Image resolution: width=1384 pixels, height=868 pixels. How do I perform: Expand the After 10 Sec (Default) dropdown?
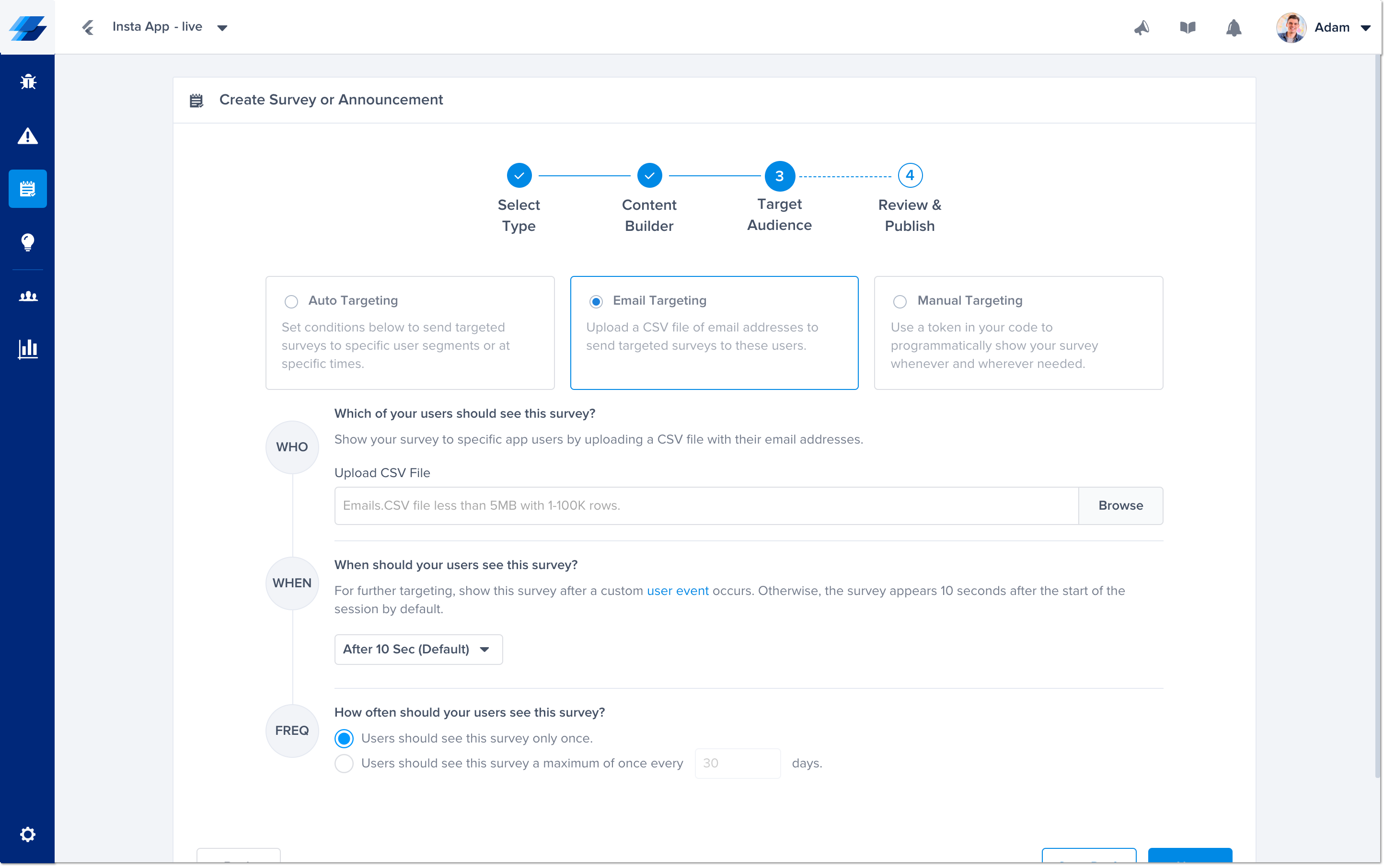point(418,649)
